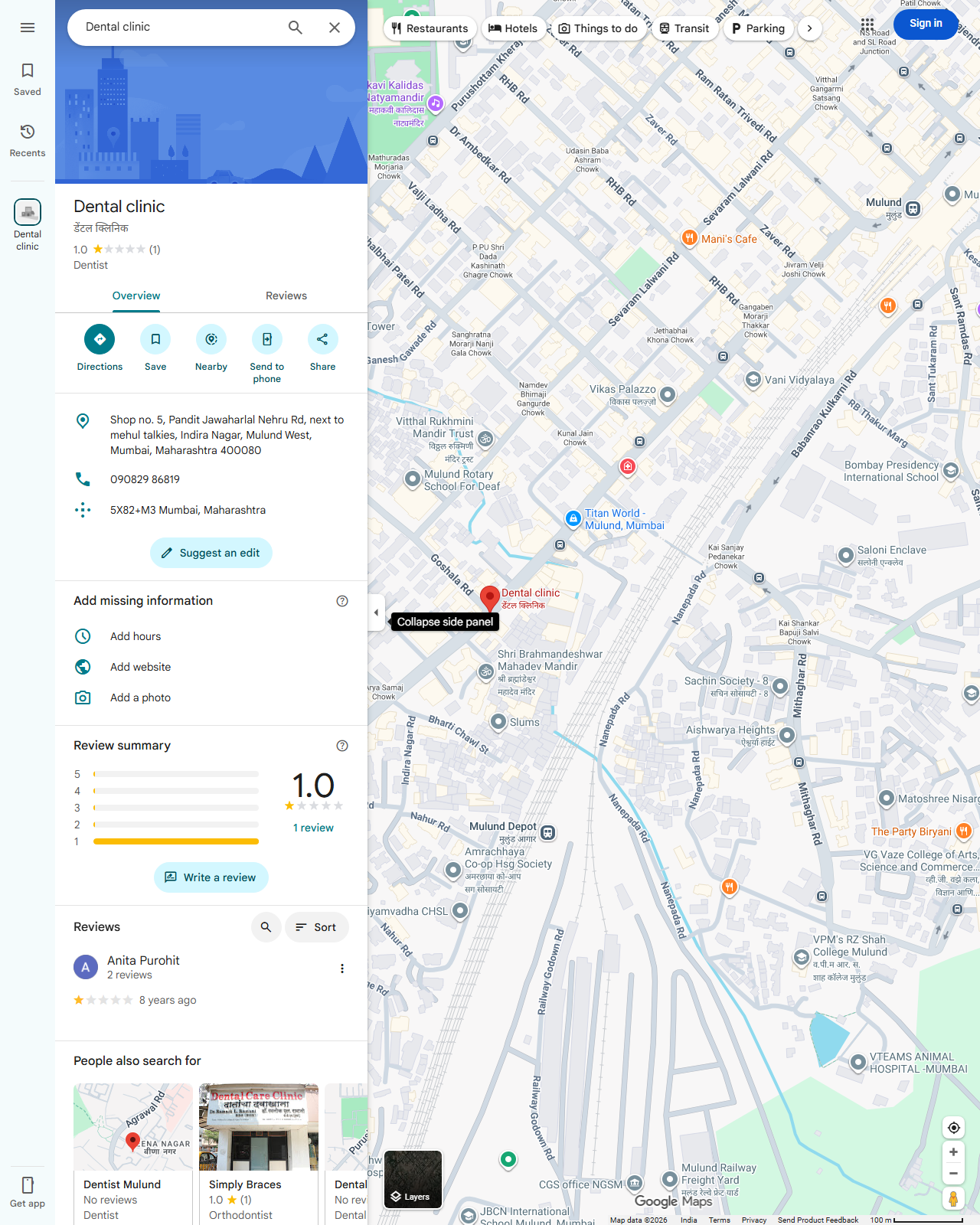Zoom out on the map
Image resolution: width=980 pixels, height=1225 pixels.
click(x=953, y=1174)
